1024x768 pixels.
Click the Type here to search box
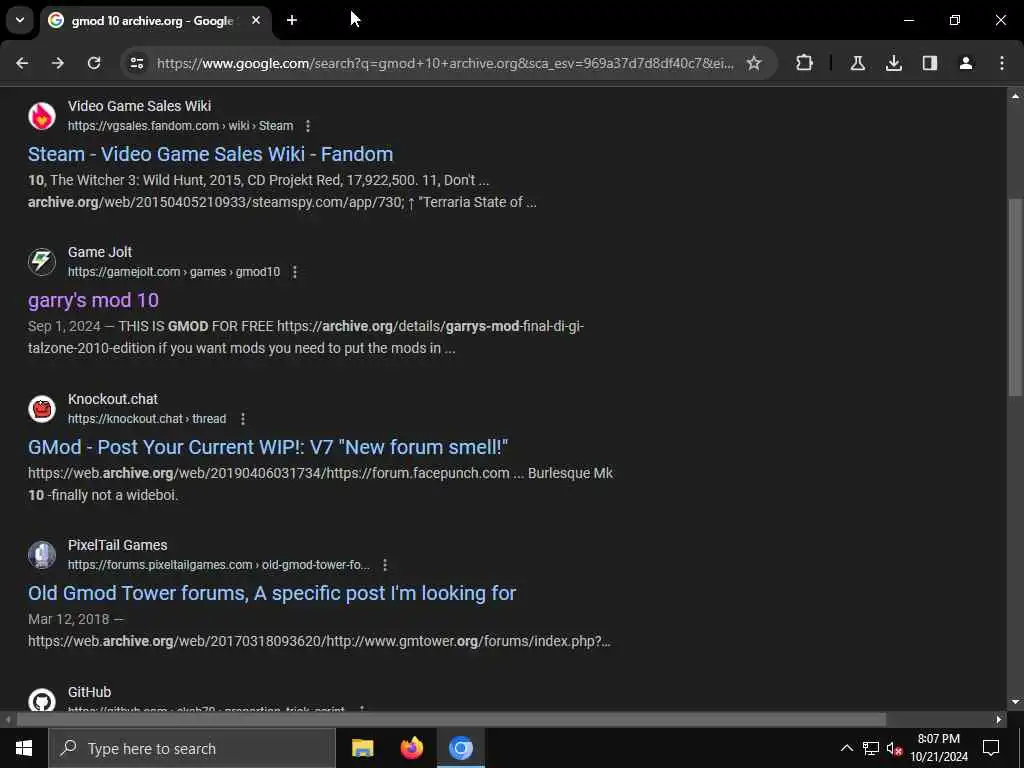(x=192, y=748)
